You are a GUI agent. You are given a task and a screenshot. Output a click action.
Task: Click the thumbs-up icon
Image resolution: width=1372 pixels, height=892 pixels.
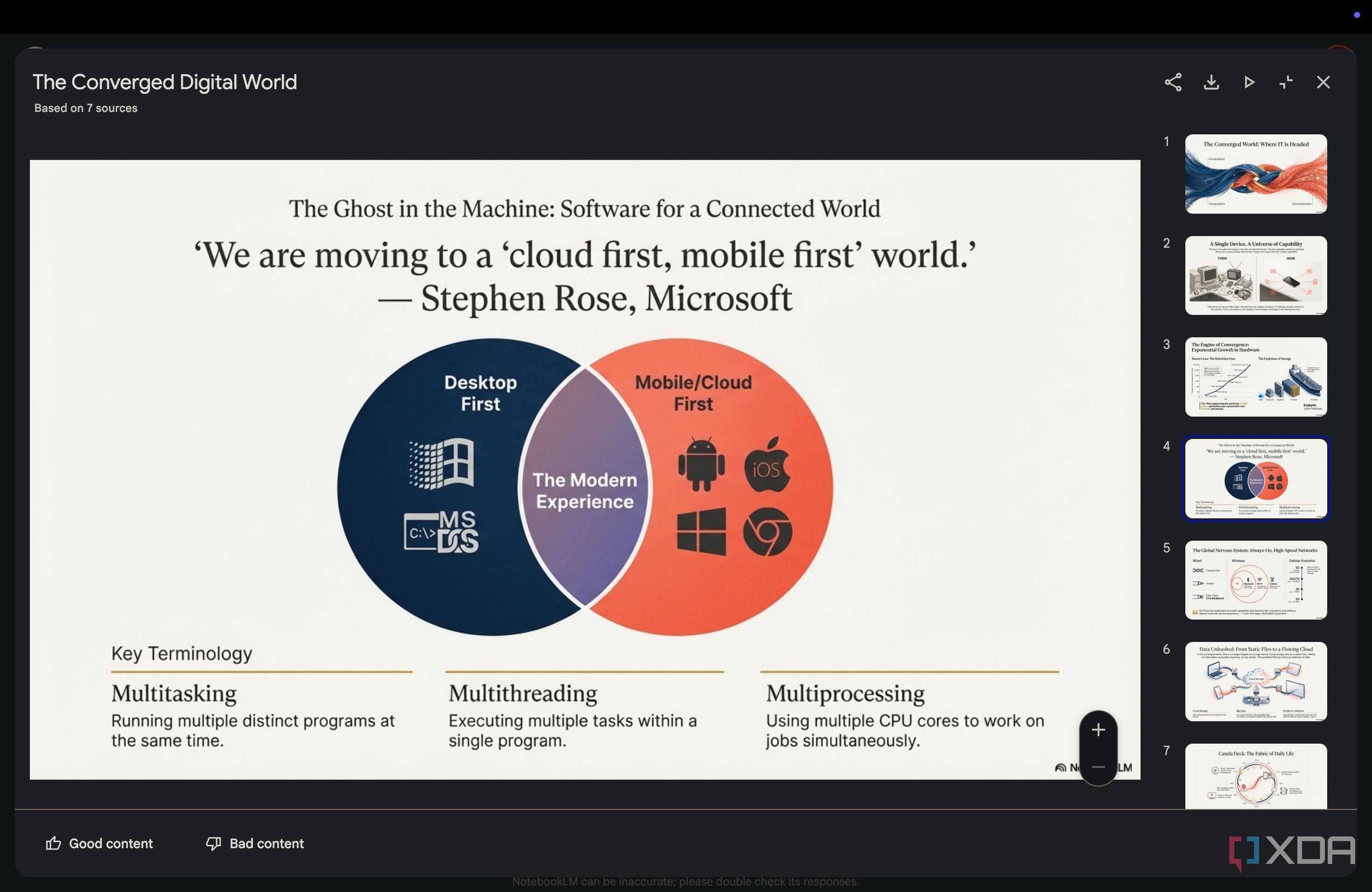pos(54,843)
